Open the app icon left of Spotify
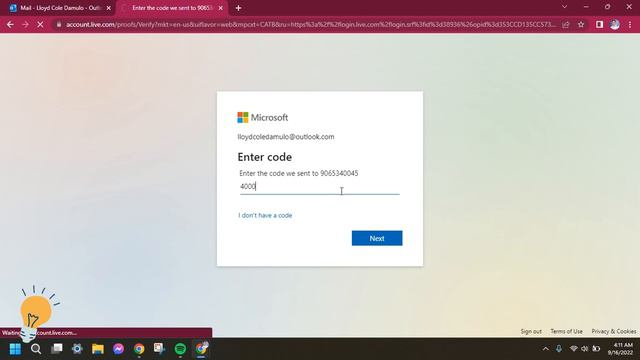The image size is (640, 360). pos(159,349)
